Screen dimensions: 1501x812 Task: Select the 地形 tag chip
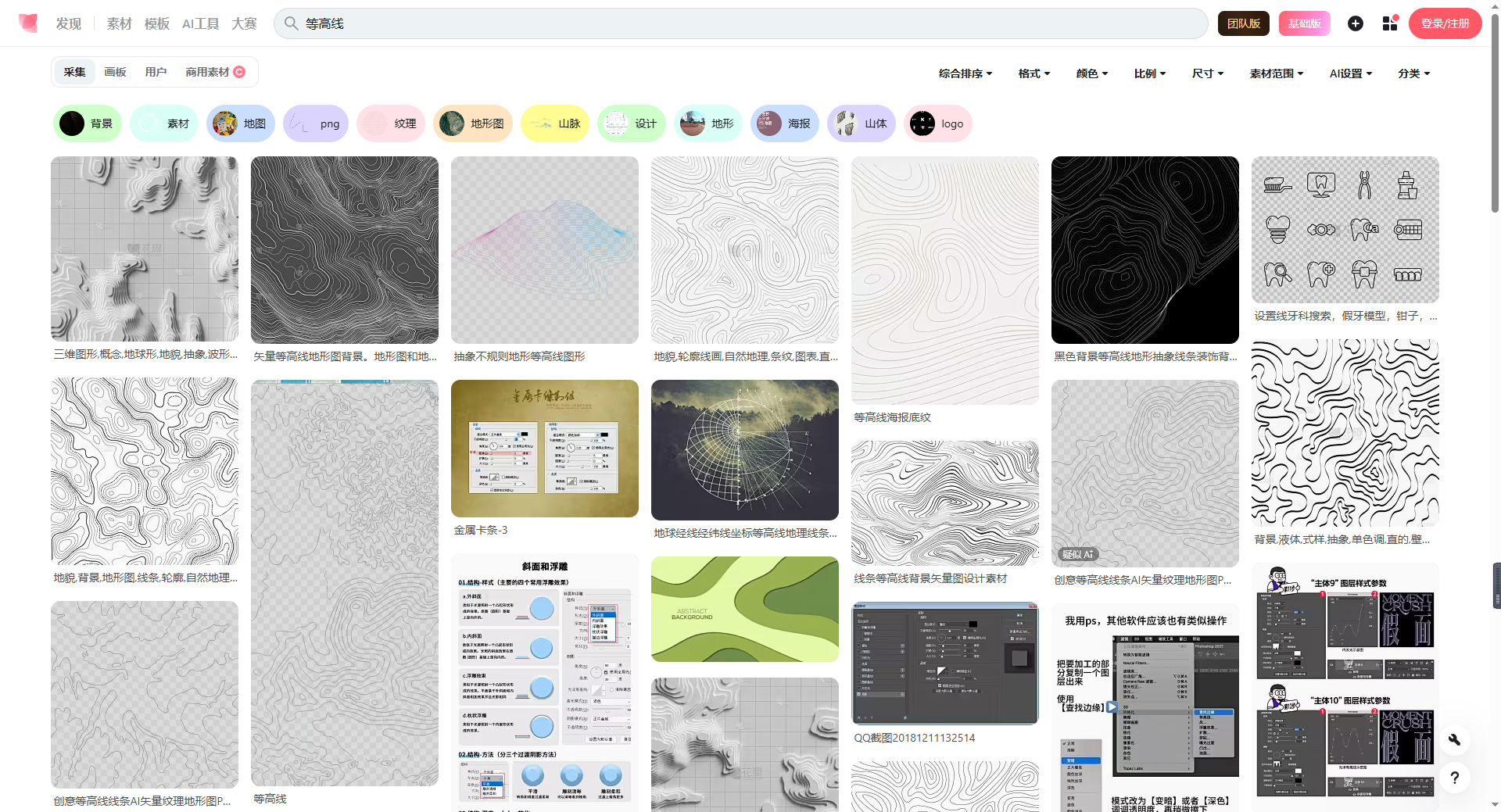(x=708, y=123)
